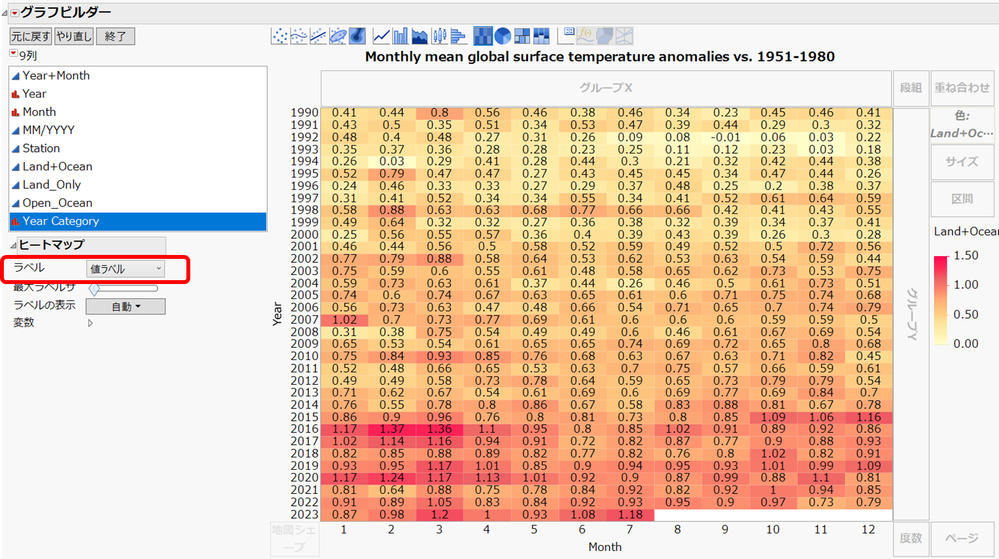Select the highlighted Year Category column
999x559 pixels.
(138, 221)
